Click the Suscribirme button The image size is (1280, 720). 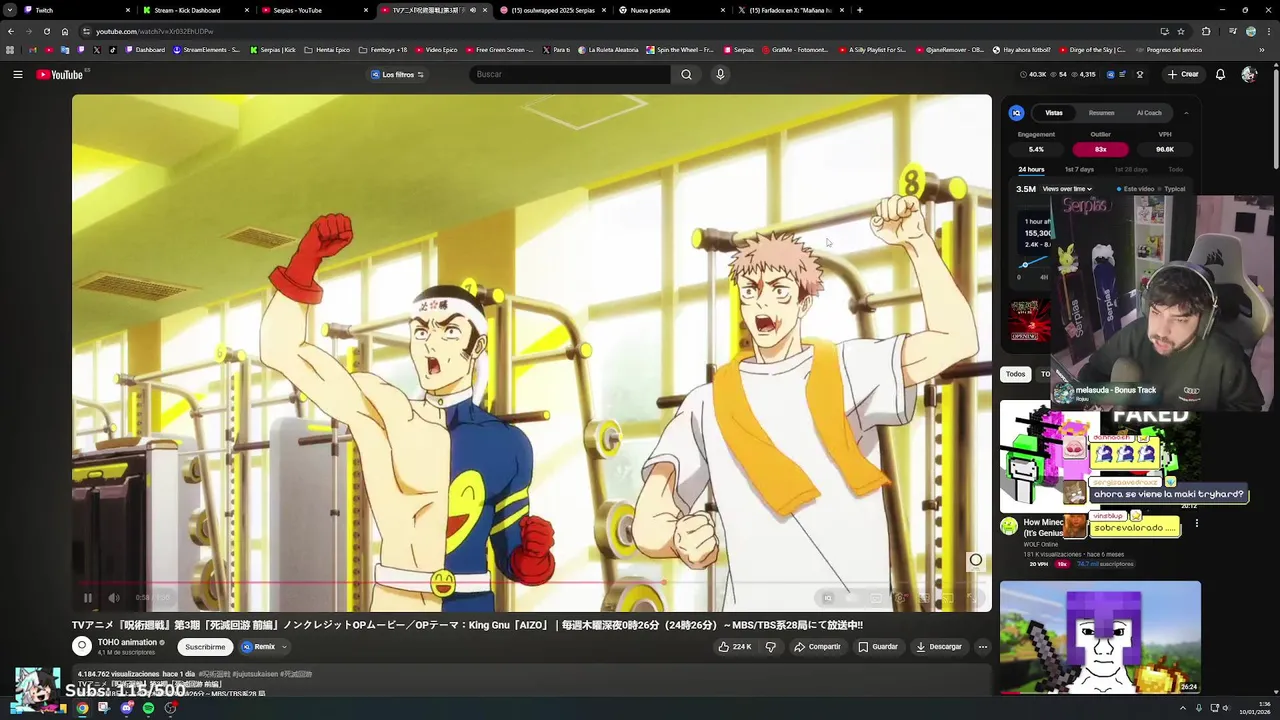205,647
